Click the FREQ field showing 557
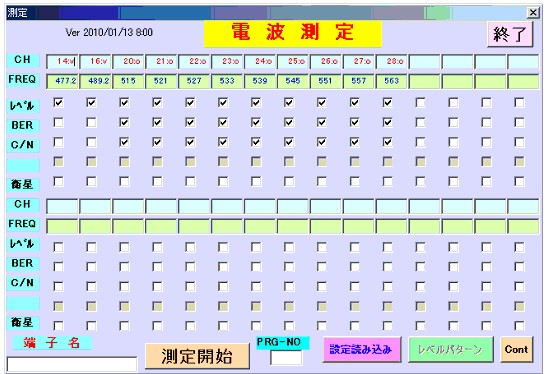The image size is (550, 374). pos(359,81)
